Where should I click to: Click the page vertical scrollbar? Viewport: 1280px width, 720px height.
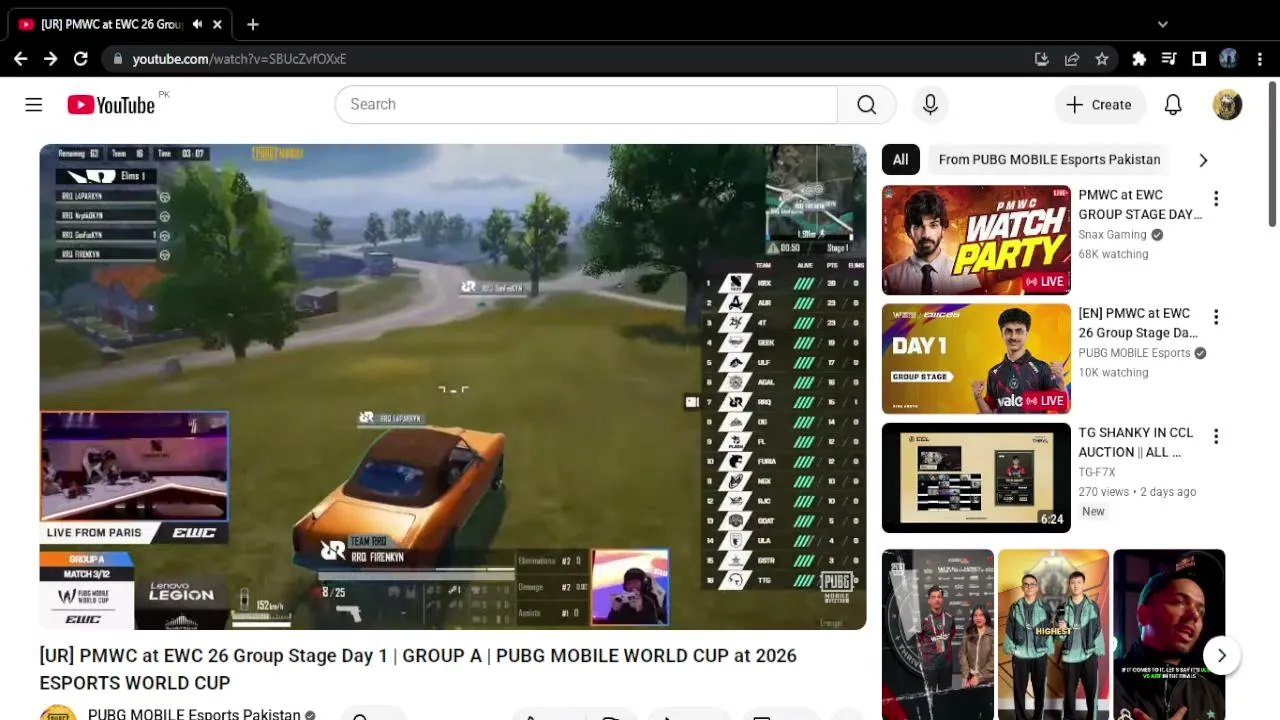click(1273, 155)
